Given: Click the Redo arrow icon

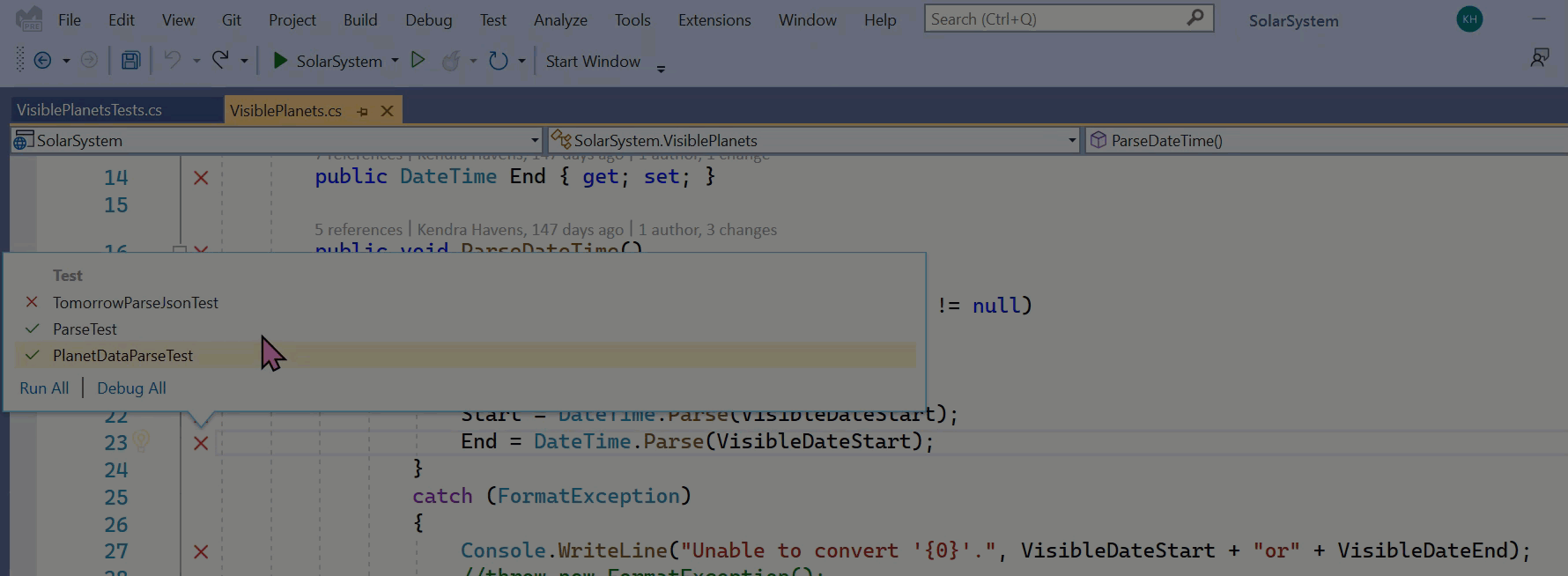Looking at the screenshot, I should tap(220, 61).
